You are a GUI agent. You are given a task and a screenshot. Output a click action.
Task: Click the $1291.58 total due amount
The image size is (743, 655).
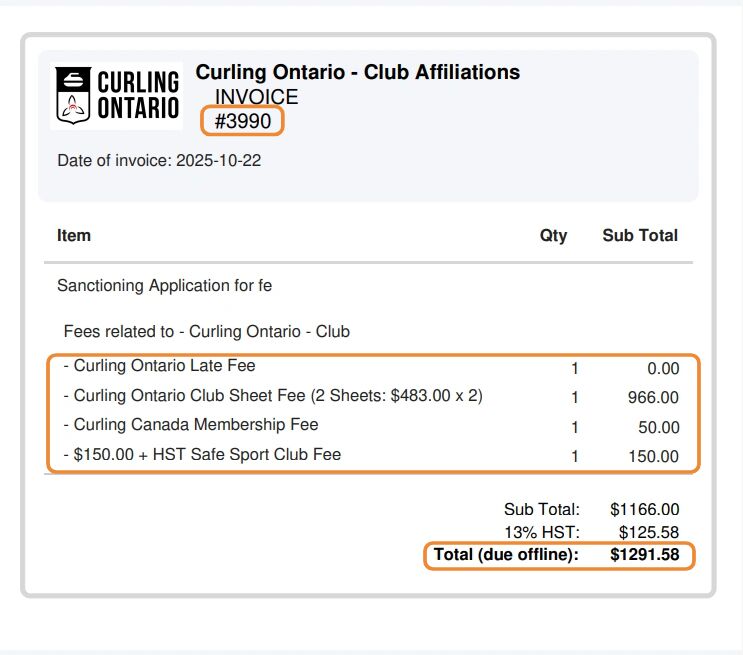coord(644,554)
